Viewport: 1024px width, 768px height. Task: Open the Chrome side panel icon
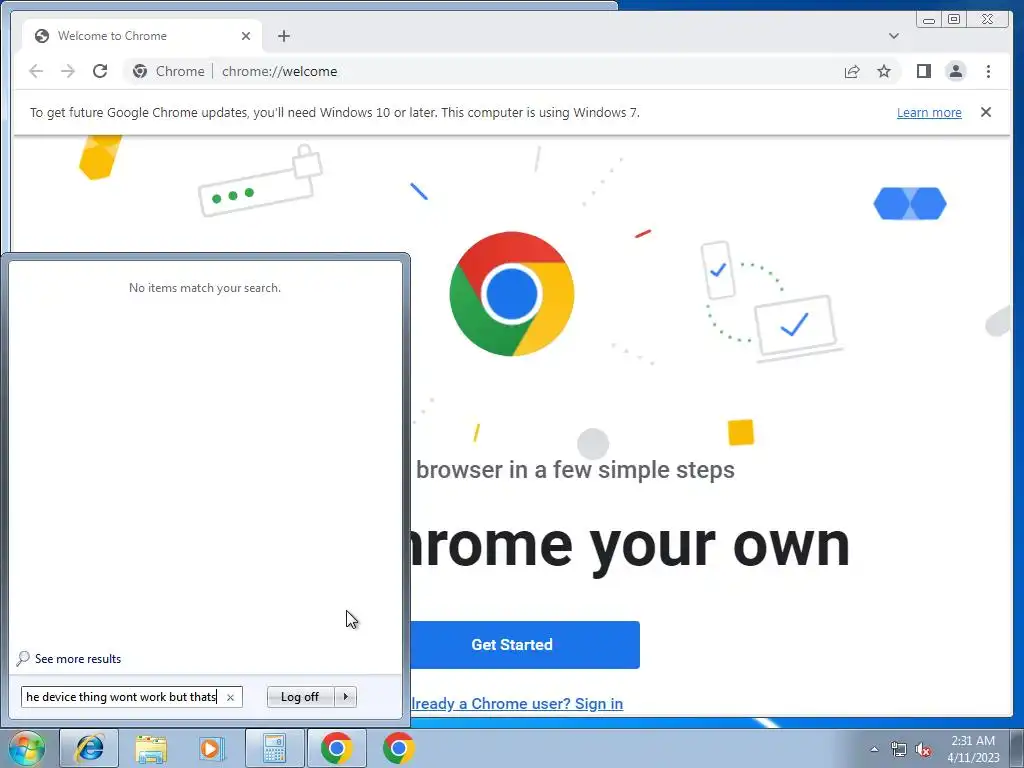(x=923, y=71)
